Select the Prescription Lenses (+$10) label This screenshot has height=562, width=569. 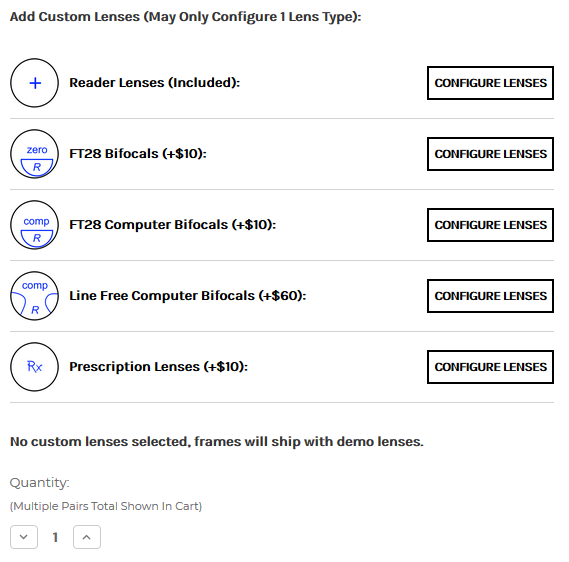(x=159, y=367)
